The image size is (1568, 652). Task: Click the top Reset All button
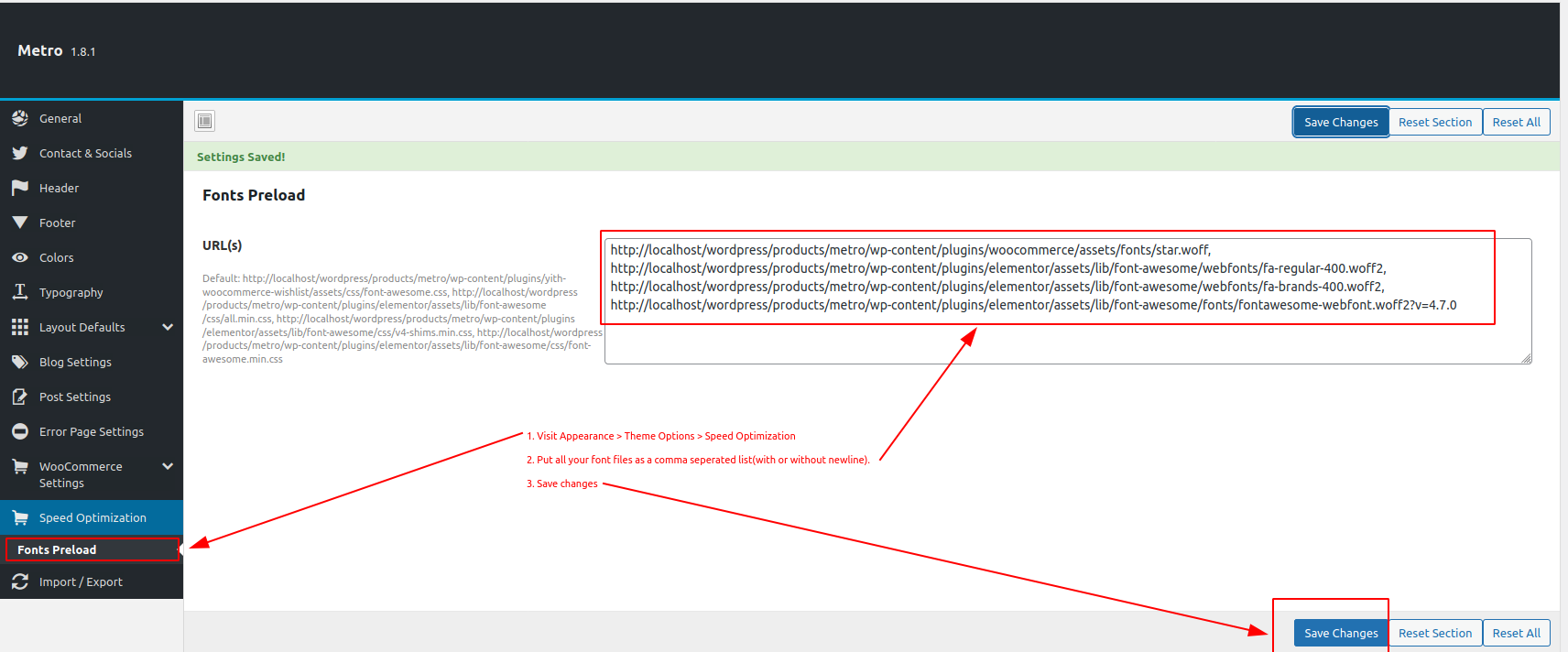tap(1516, 122)
